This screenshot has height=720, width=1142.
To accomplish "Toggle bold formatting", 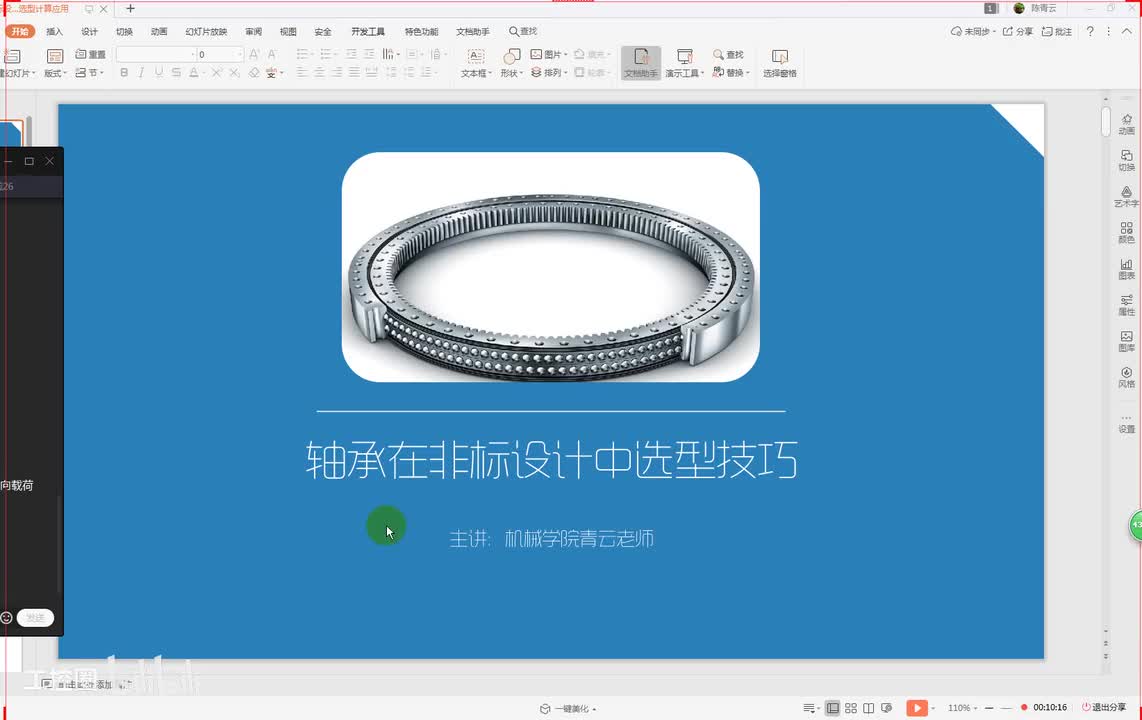I will pyautogui.click(x=124, y=73).
